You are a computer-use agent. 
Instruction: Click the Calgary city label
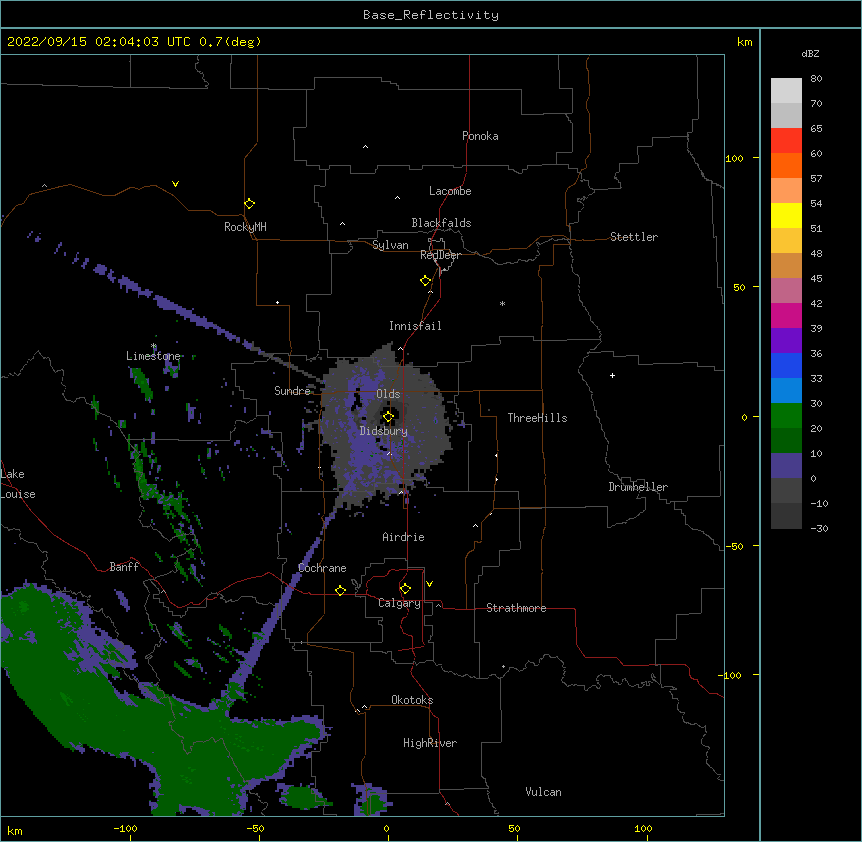(399, 603)
